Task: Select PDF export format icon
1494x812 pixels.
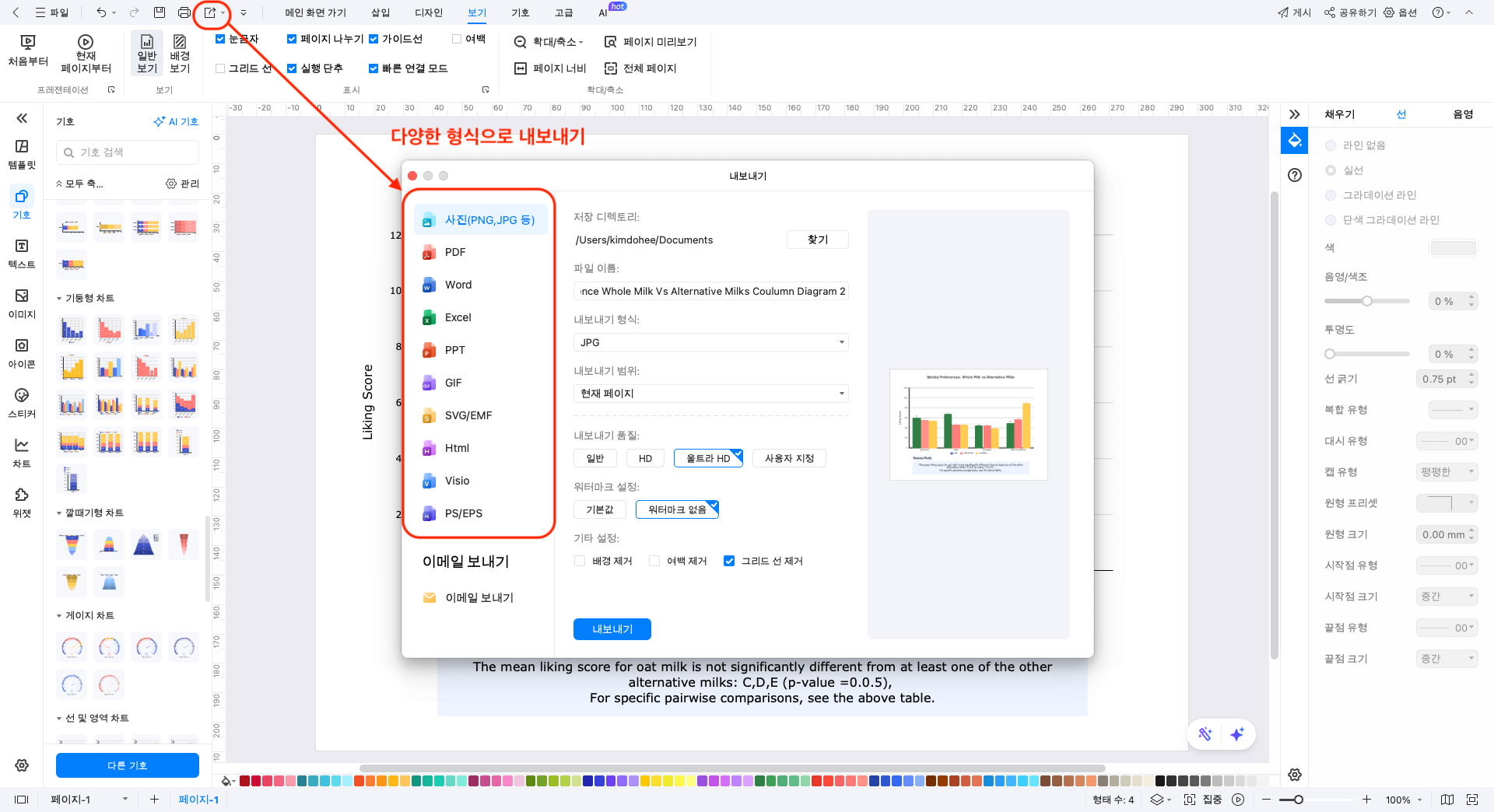Action: pos(429,252)
